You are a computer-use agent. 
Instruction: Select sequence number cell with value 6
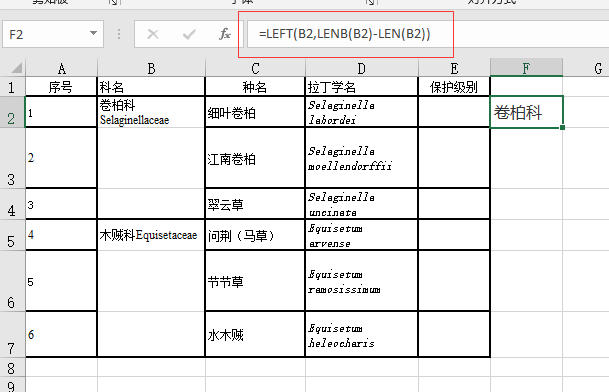point(61,334)
